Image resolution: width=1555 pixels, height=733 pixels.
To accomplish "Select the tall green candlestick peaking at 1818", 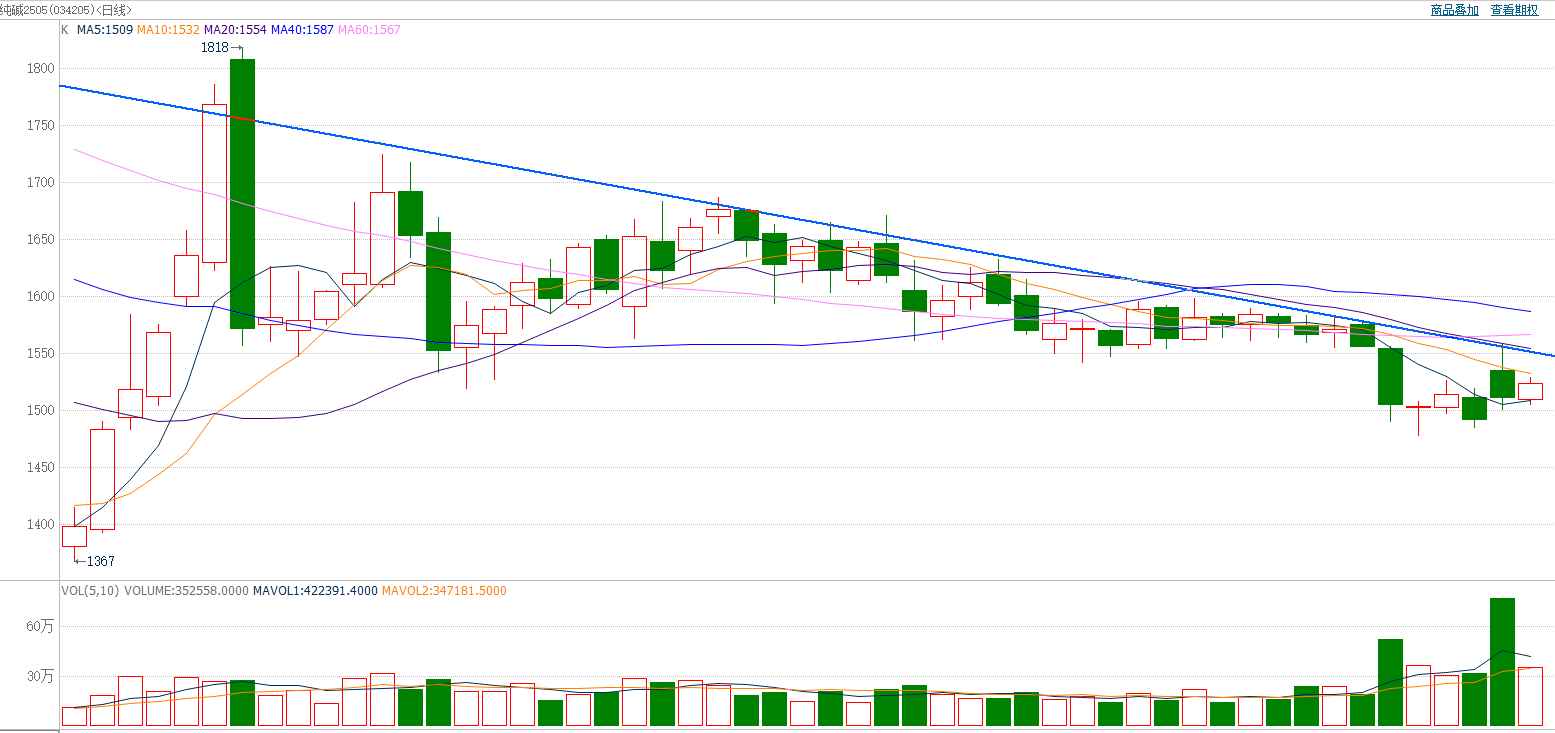I will (242, 194).
